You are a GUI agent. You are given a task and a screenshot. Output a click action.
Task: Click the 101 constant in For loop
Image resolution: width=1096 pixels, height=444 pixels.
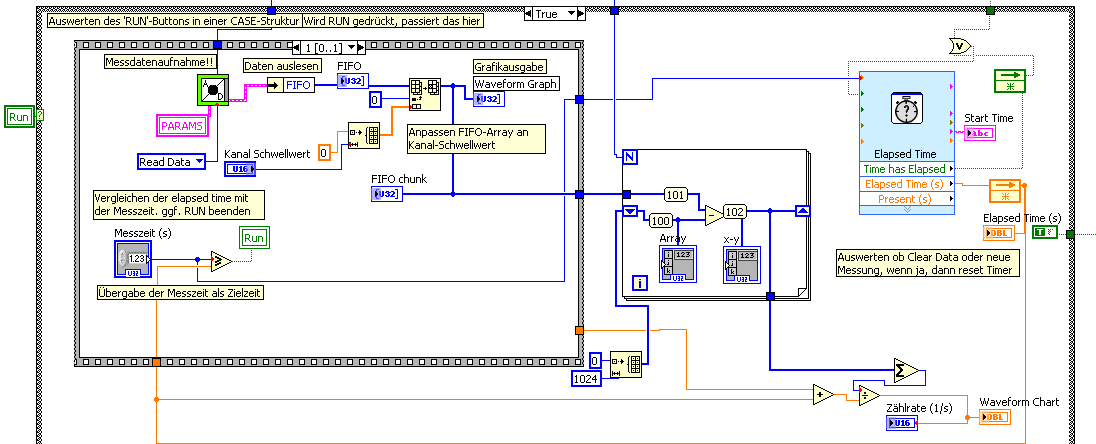click(x=676, y=195)
